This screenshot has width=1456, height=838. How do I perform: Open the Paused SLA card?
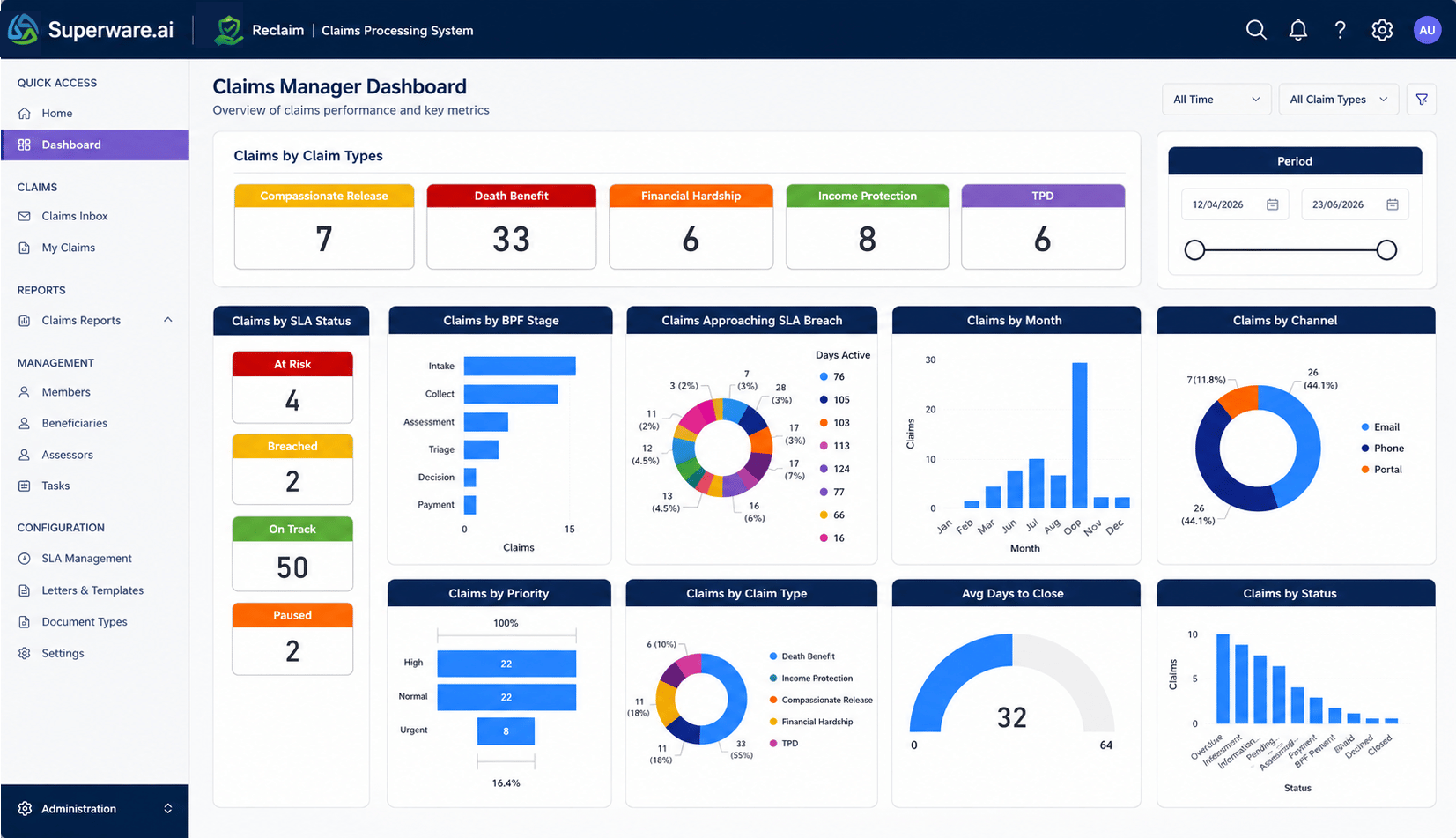[292, 639]
